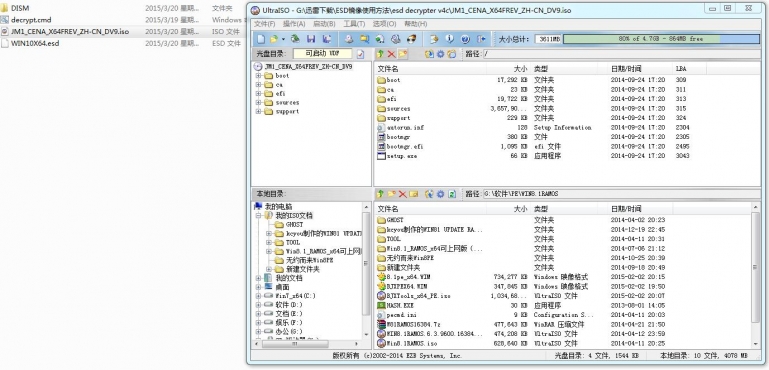Click the refresh icon in the local pane toolbar

[452, 194]
